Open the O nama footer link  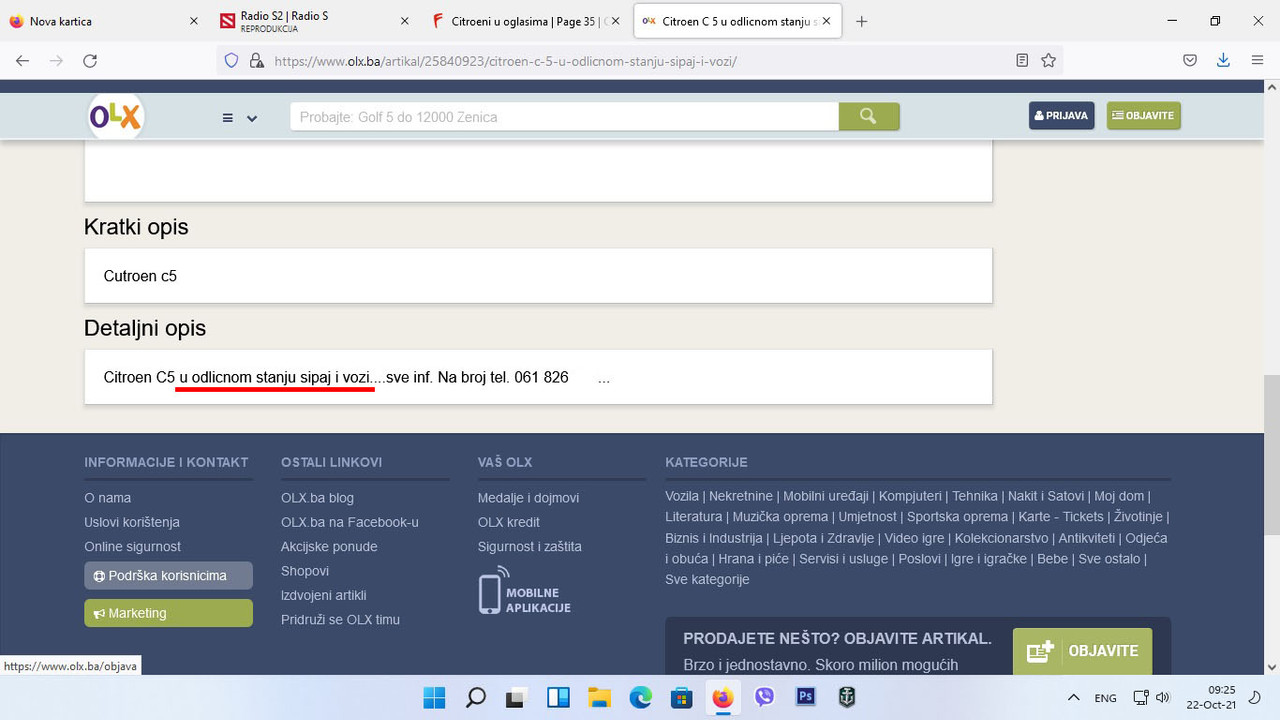pos(108,498)
